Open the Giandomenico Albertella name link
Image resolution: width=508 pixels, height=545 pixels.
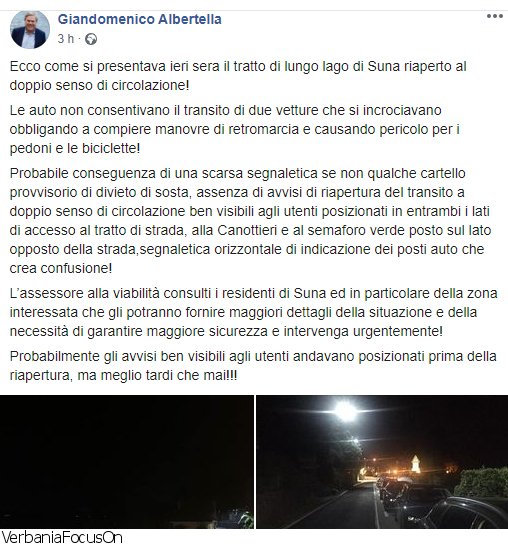coord(140,19)
